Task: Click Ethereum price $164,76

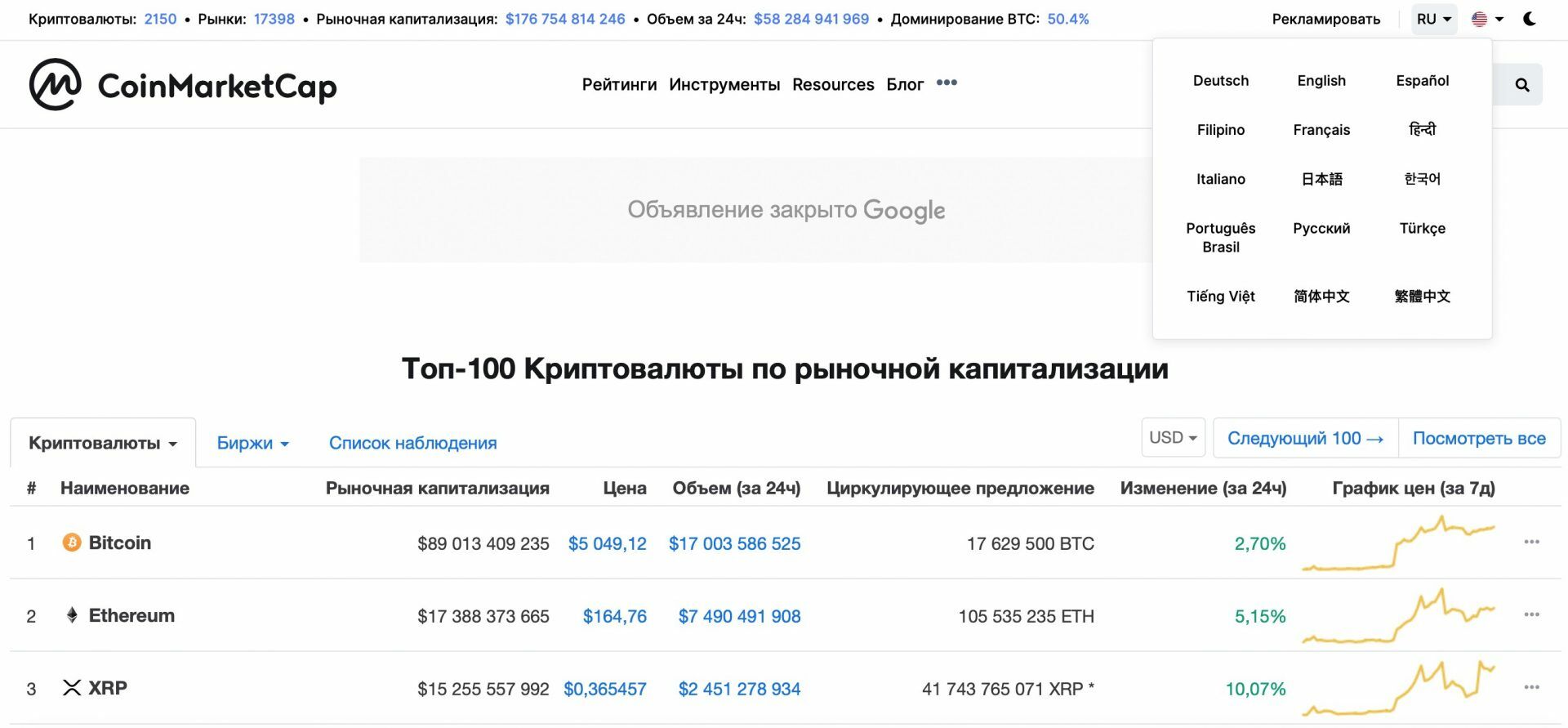Action: (x=614, y=616)
